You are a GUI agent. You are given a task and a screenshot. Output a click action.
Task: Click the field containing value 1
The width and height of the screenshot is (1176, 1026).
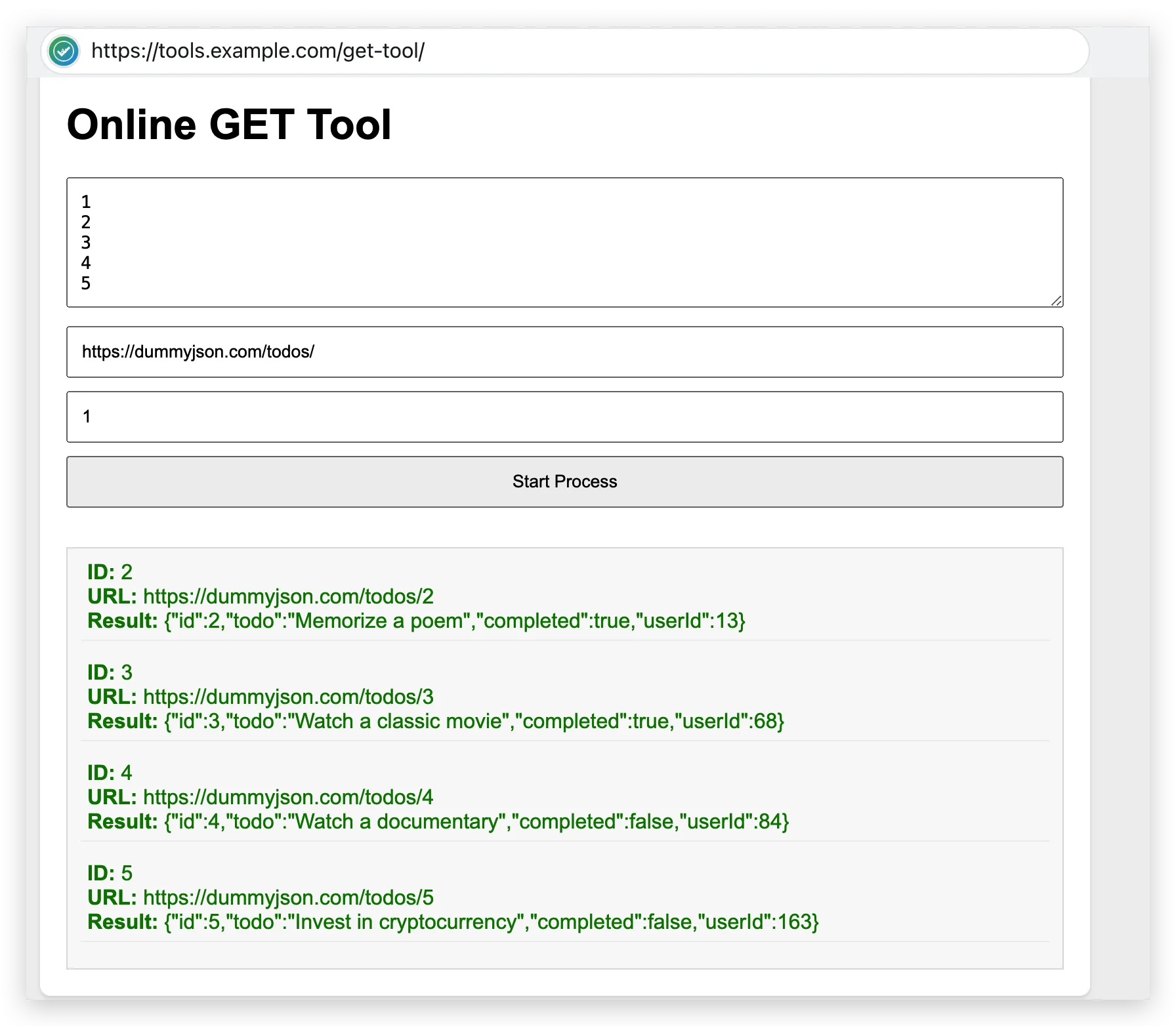(x=564, y=417)
